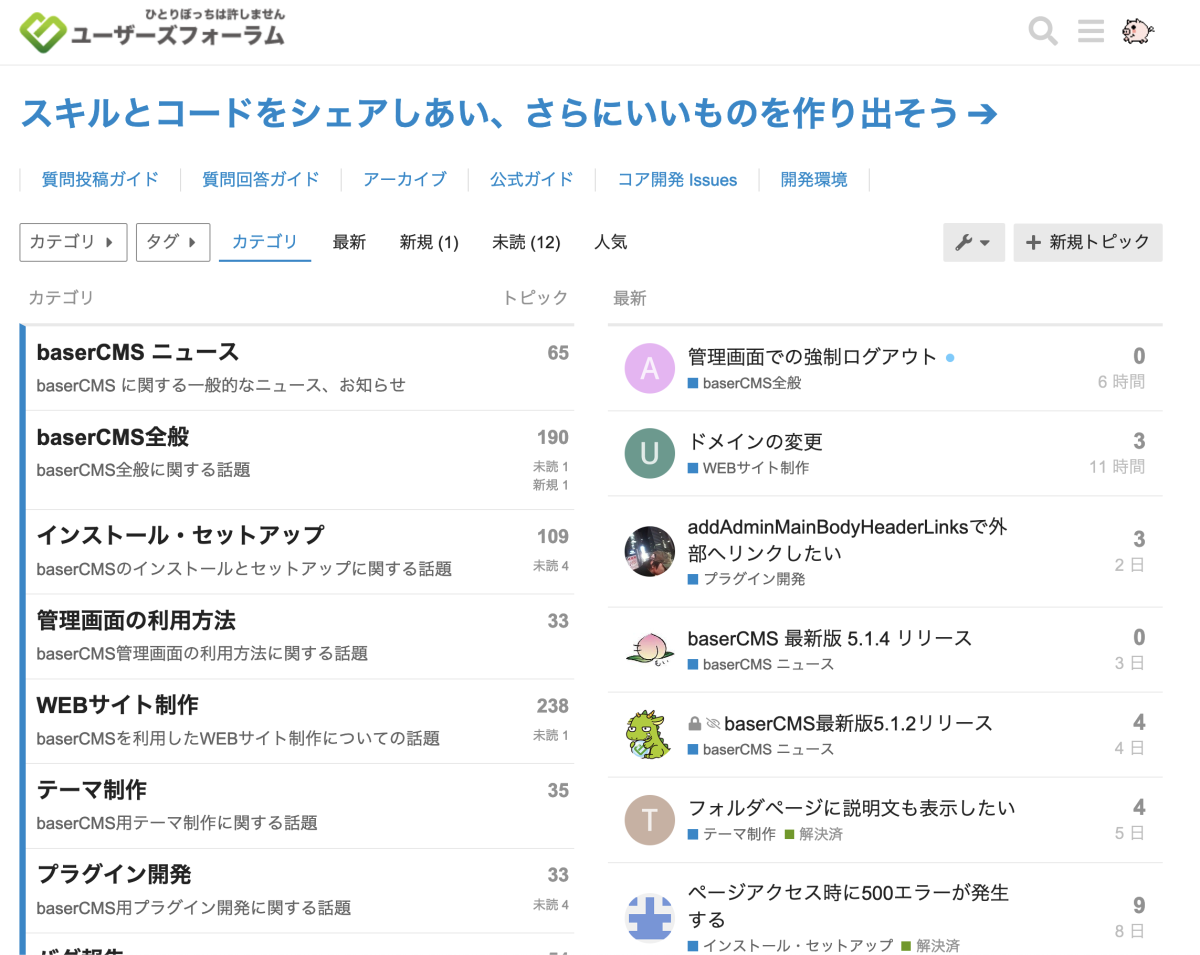
Task: Click the peach avatar for 5.1.4 release
Action: pos(649,650)
